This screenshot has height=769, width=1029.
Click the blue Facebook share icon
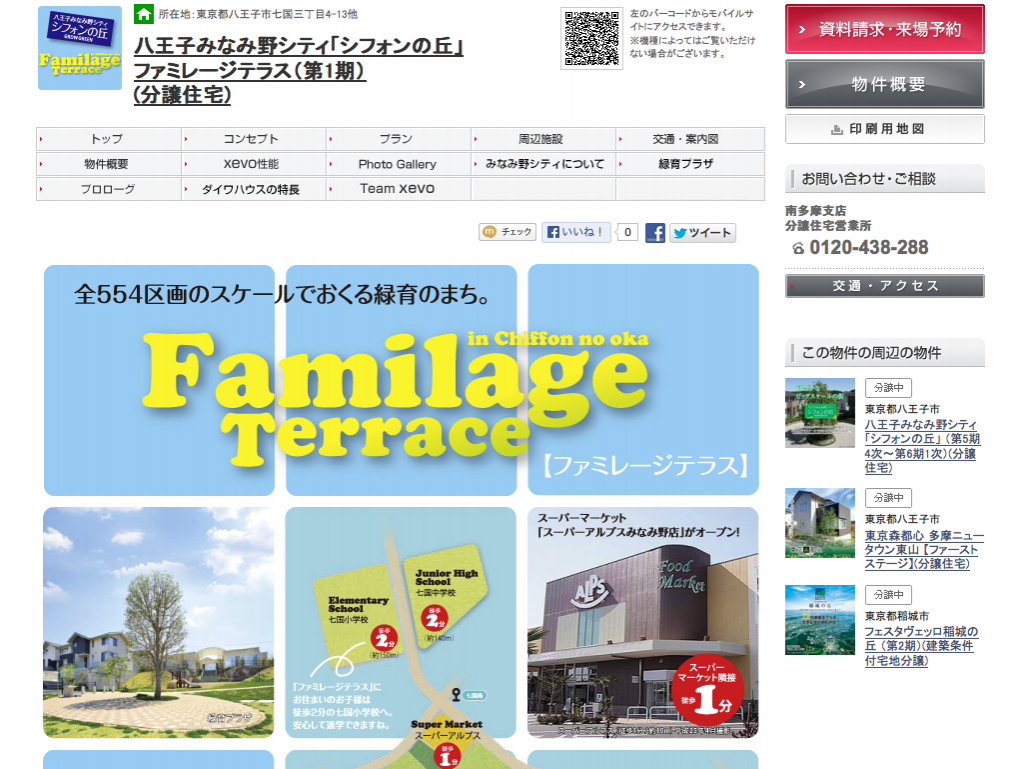[x=655, y=233]
